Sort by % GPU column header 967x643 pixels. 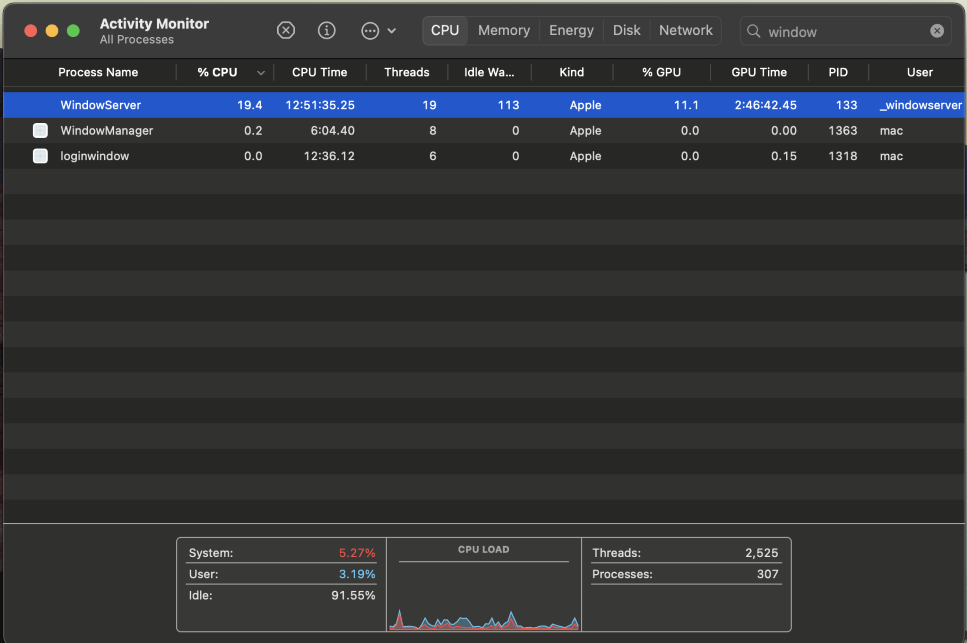[661, 72]
